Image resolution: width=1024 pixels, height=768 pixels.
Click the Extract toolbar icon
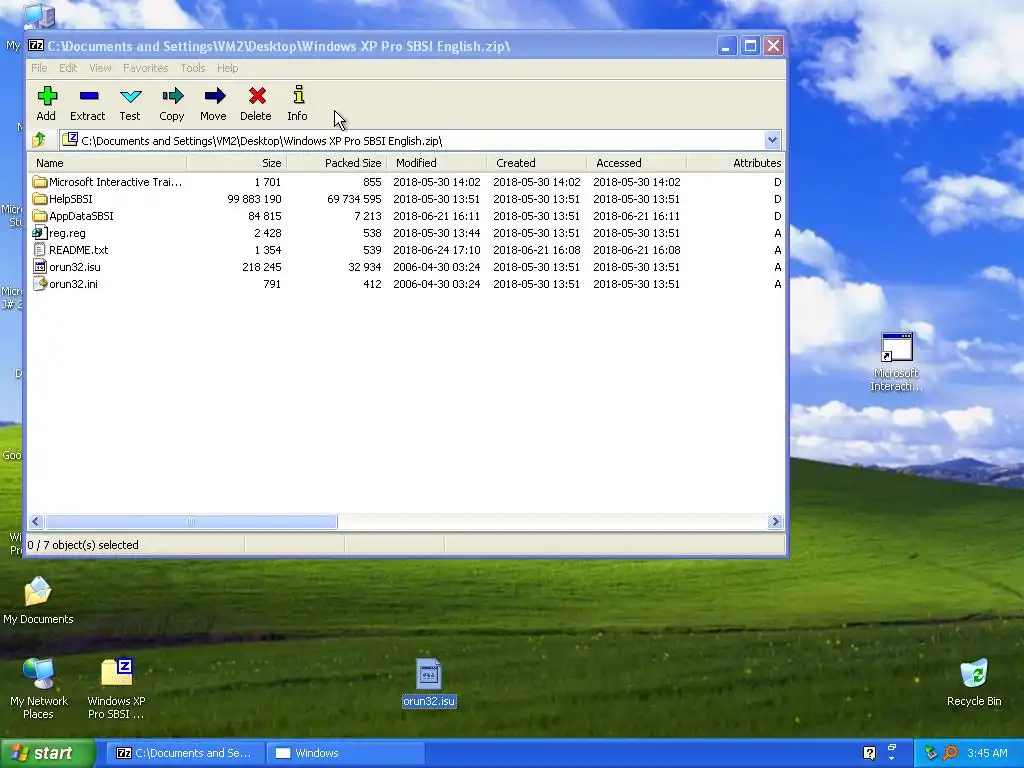click(88, 96)
